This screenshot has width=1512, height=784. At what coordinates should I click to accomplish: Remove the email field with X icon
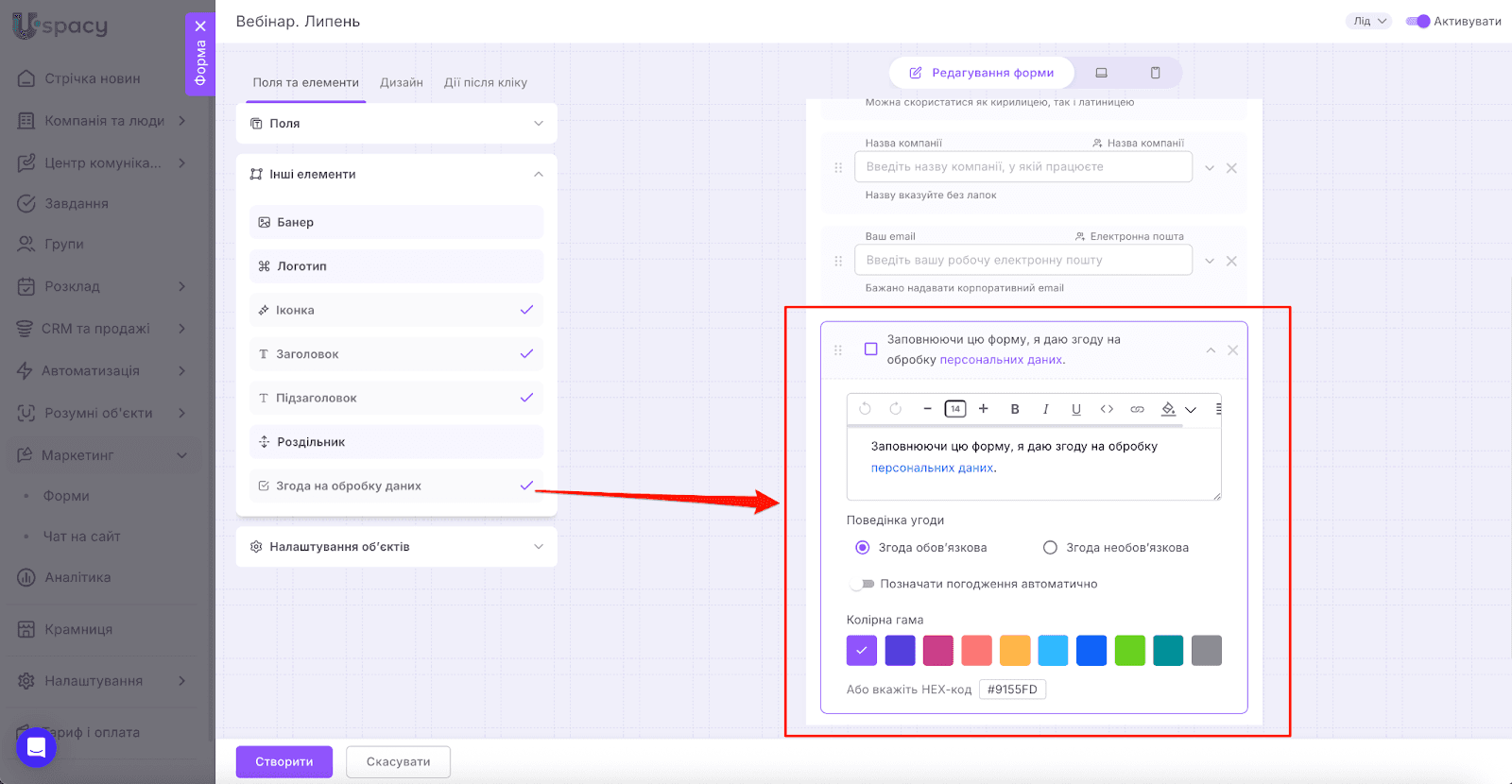pyautogui.click(x=1231, y=261)
